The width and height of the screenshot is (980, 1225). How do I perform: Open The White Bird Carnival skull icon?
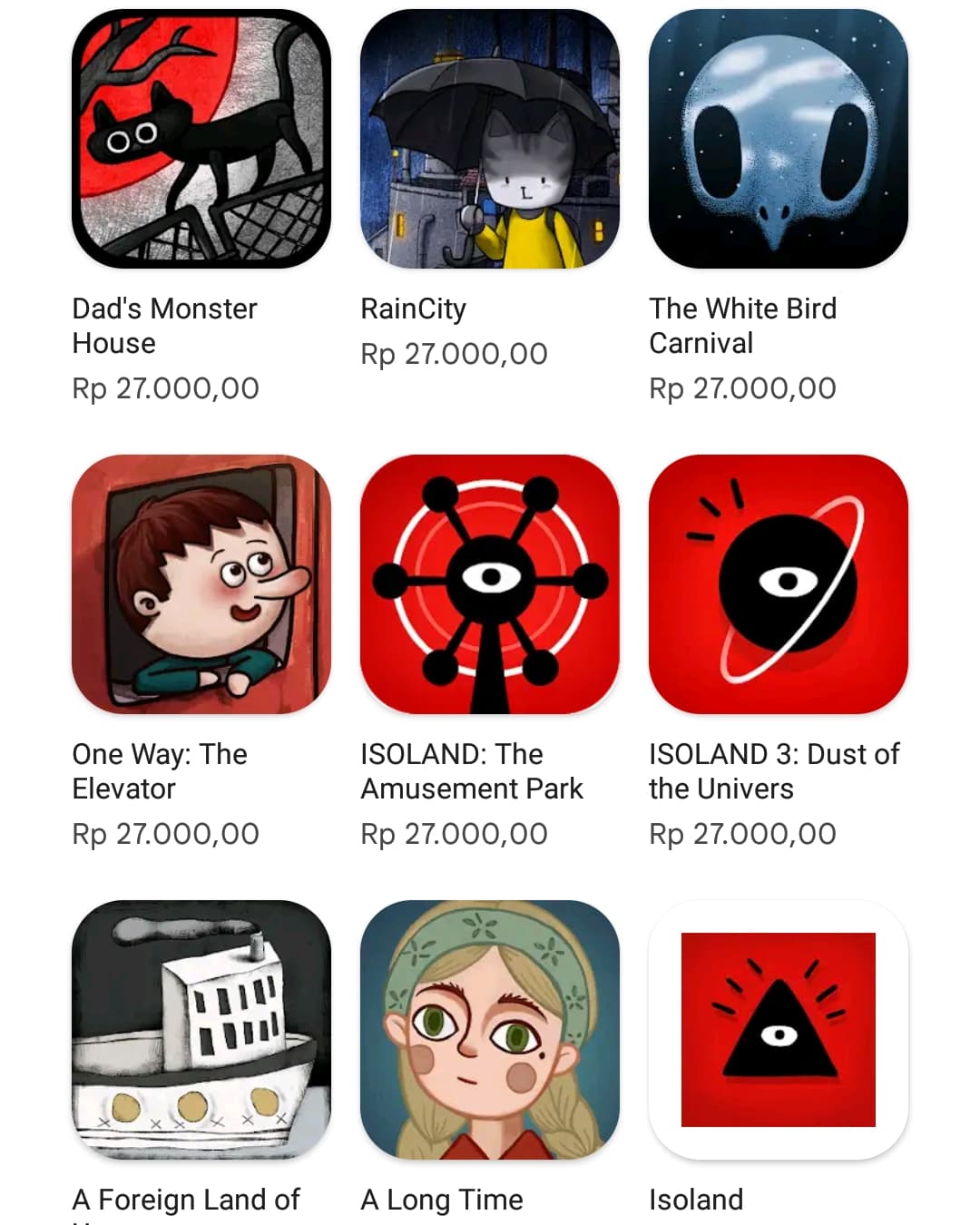click(x=779, y=139)
